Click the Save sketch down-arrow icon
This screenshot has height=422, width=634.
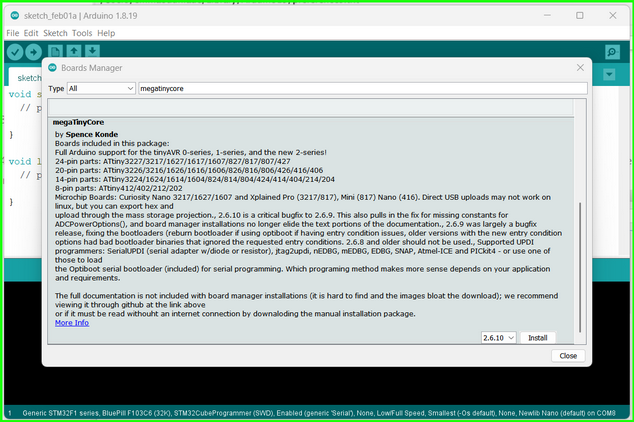coord(92,52)
